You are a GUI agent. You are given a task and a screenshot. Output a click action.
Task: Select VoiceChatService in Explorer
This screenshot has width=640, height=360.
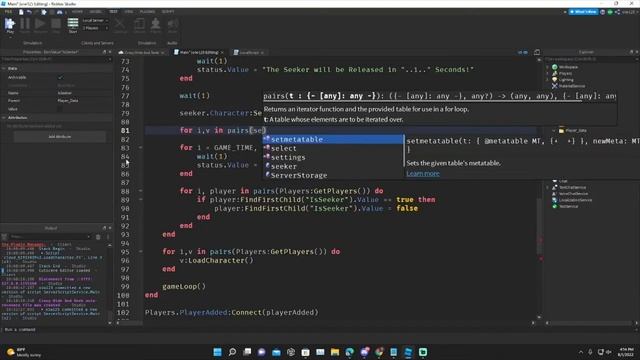coord(573,194)
